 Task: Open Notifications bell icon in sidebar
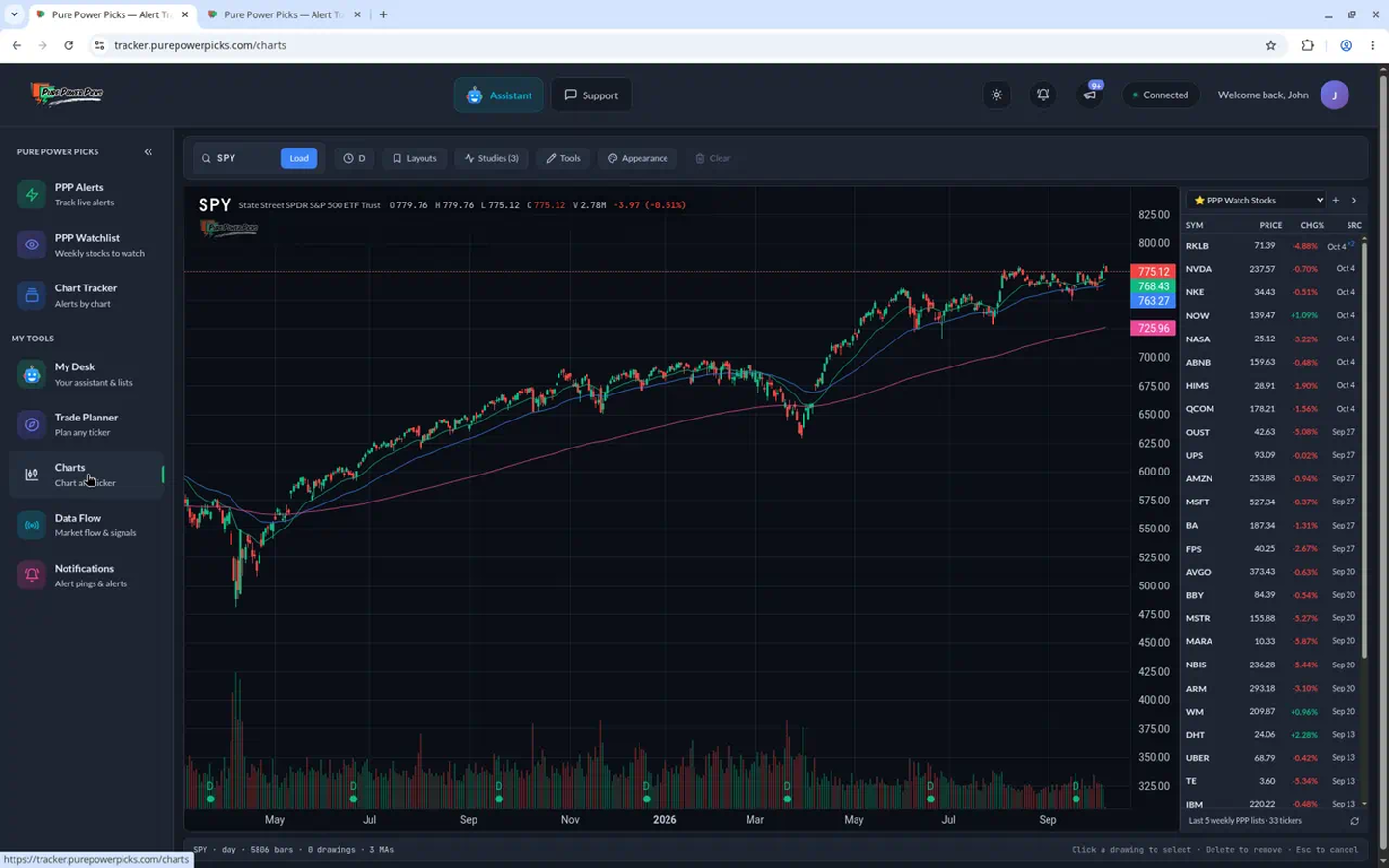[32, 576]
